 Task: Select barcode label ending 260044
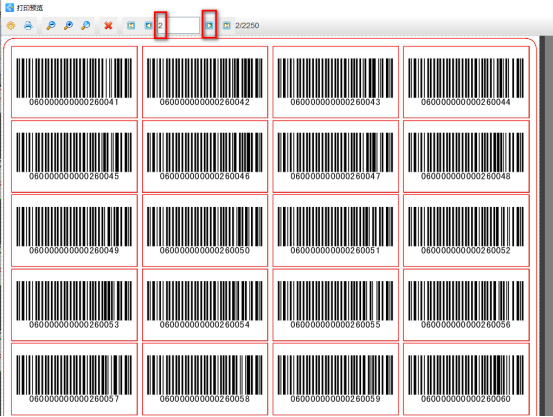466,82
